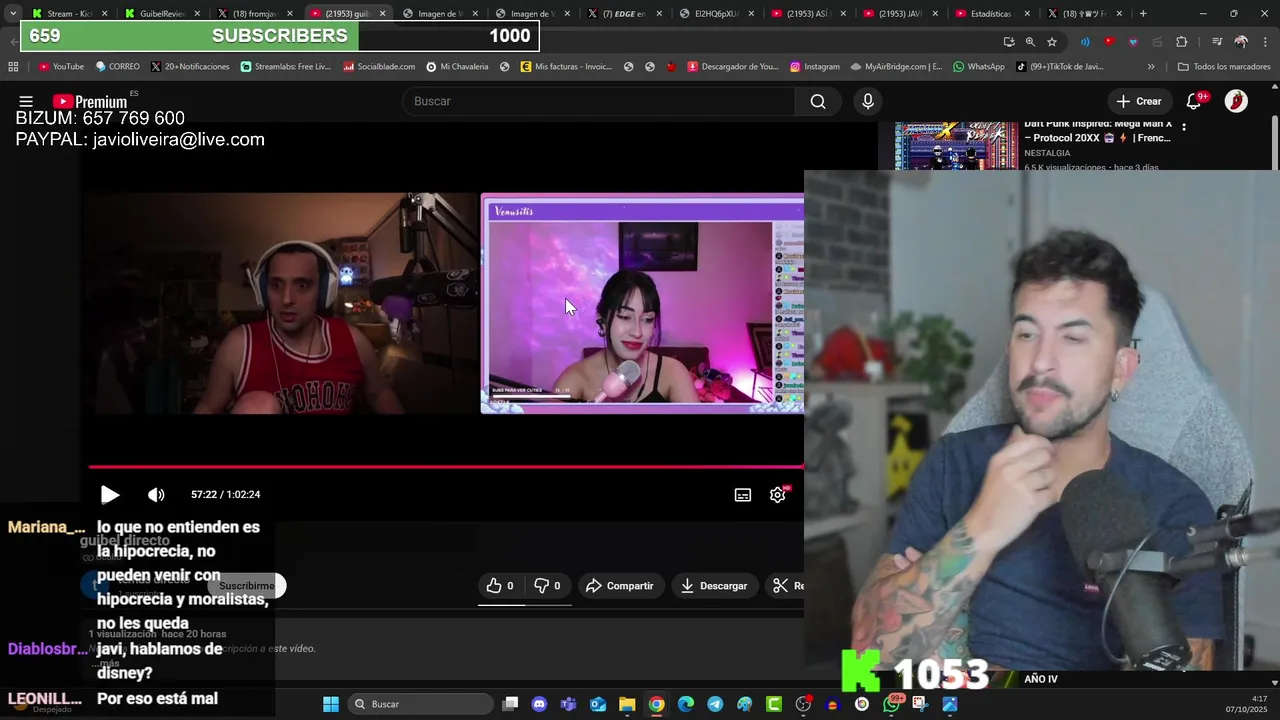Open the Crear button on YouTube

click(1139, 101)
